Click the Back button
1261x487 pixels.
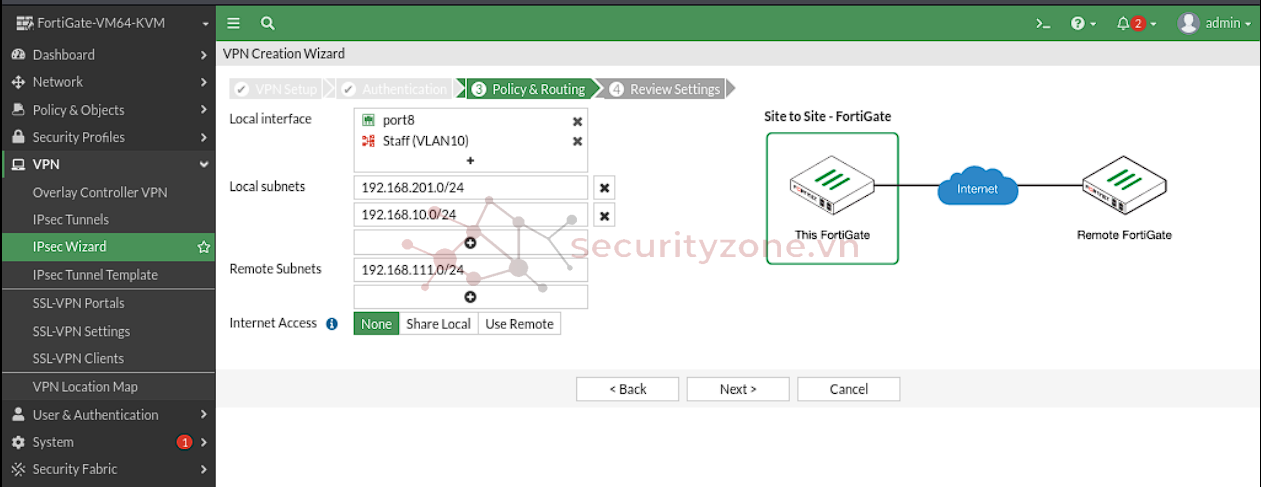click(x=627, y=389)
